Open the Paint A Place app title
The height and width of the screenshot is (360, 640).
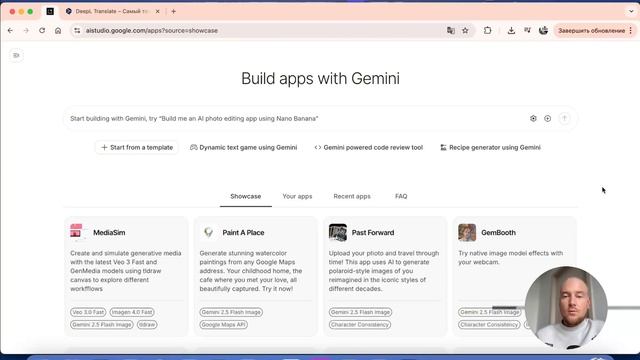point(243,232)
